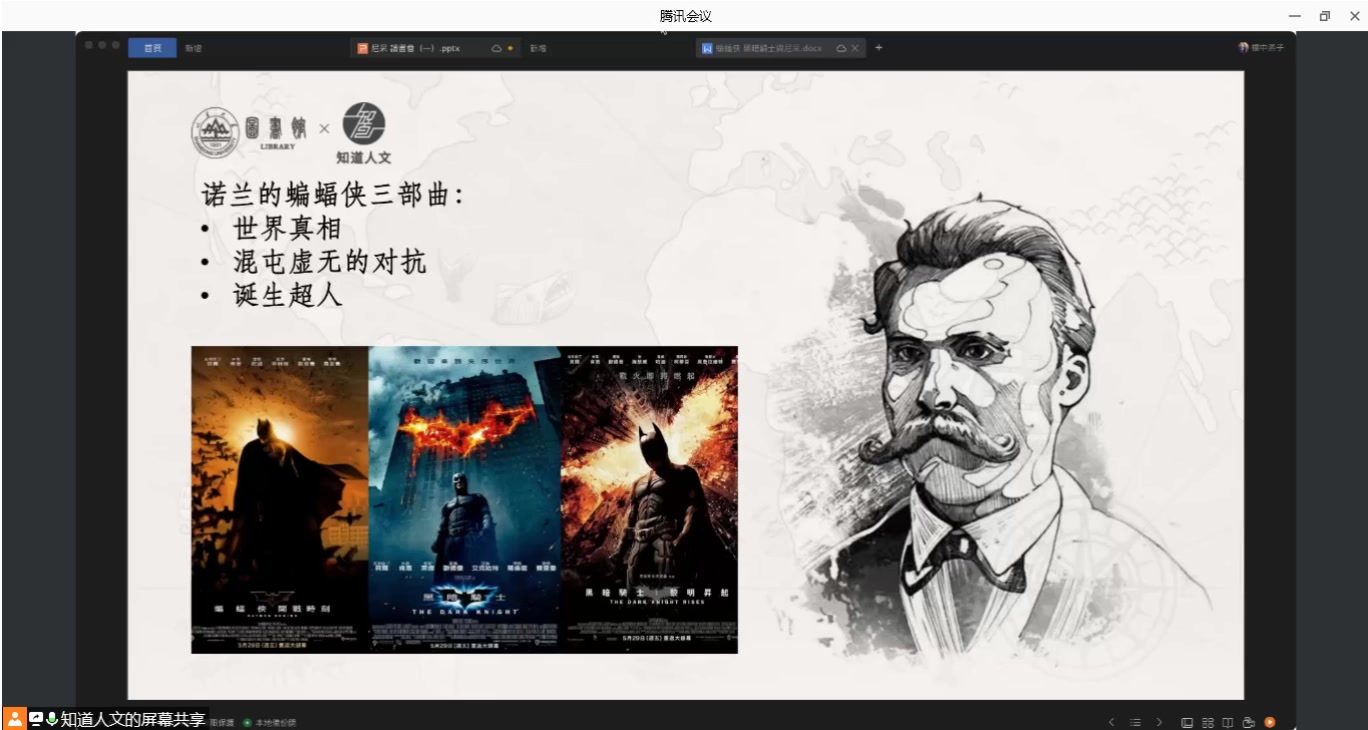Click the cloud sync icon on docx tab
The image size is (1368, 730).
841,48
